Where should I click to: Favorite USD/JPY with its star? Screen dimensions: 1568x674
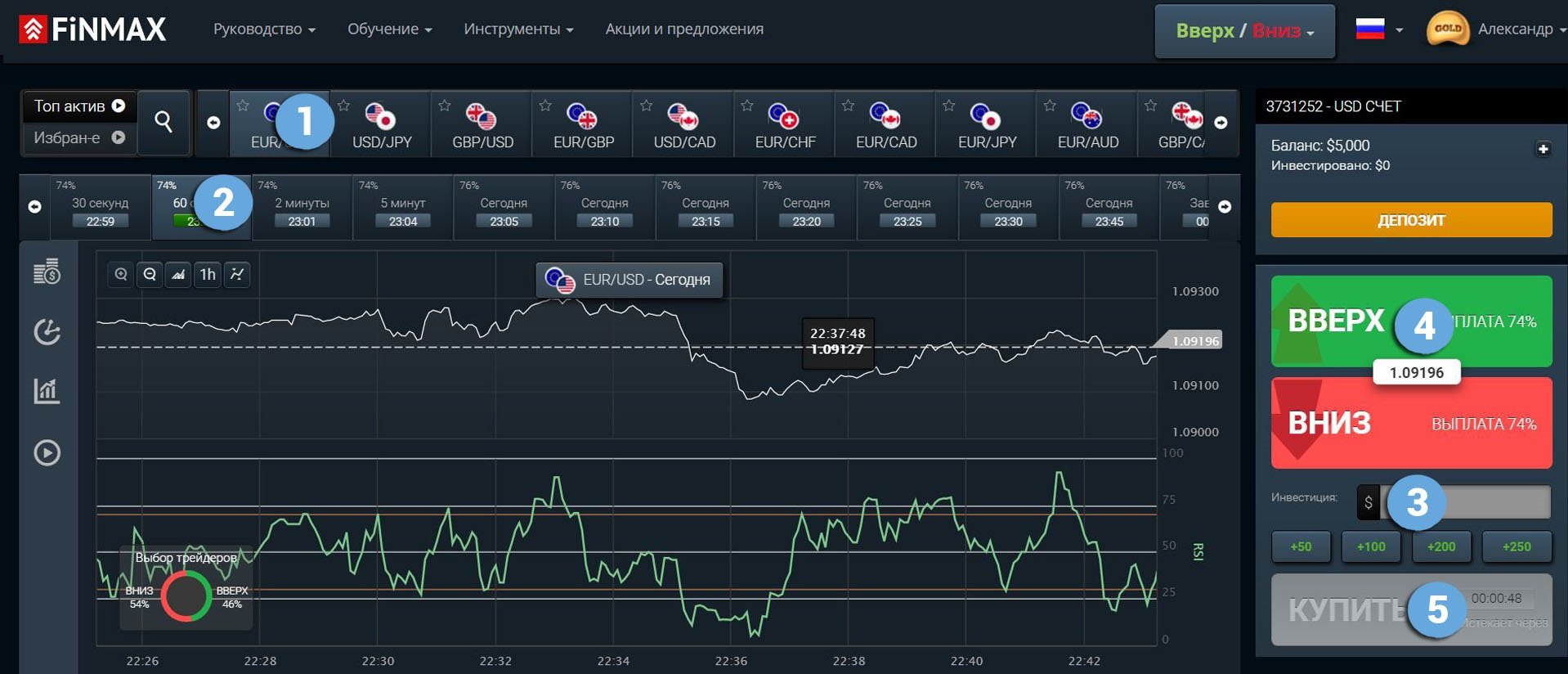(343, 106)
